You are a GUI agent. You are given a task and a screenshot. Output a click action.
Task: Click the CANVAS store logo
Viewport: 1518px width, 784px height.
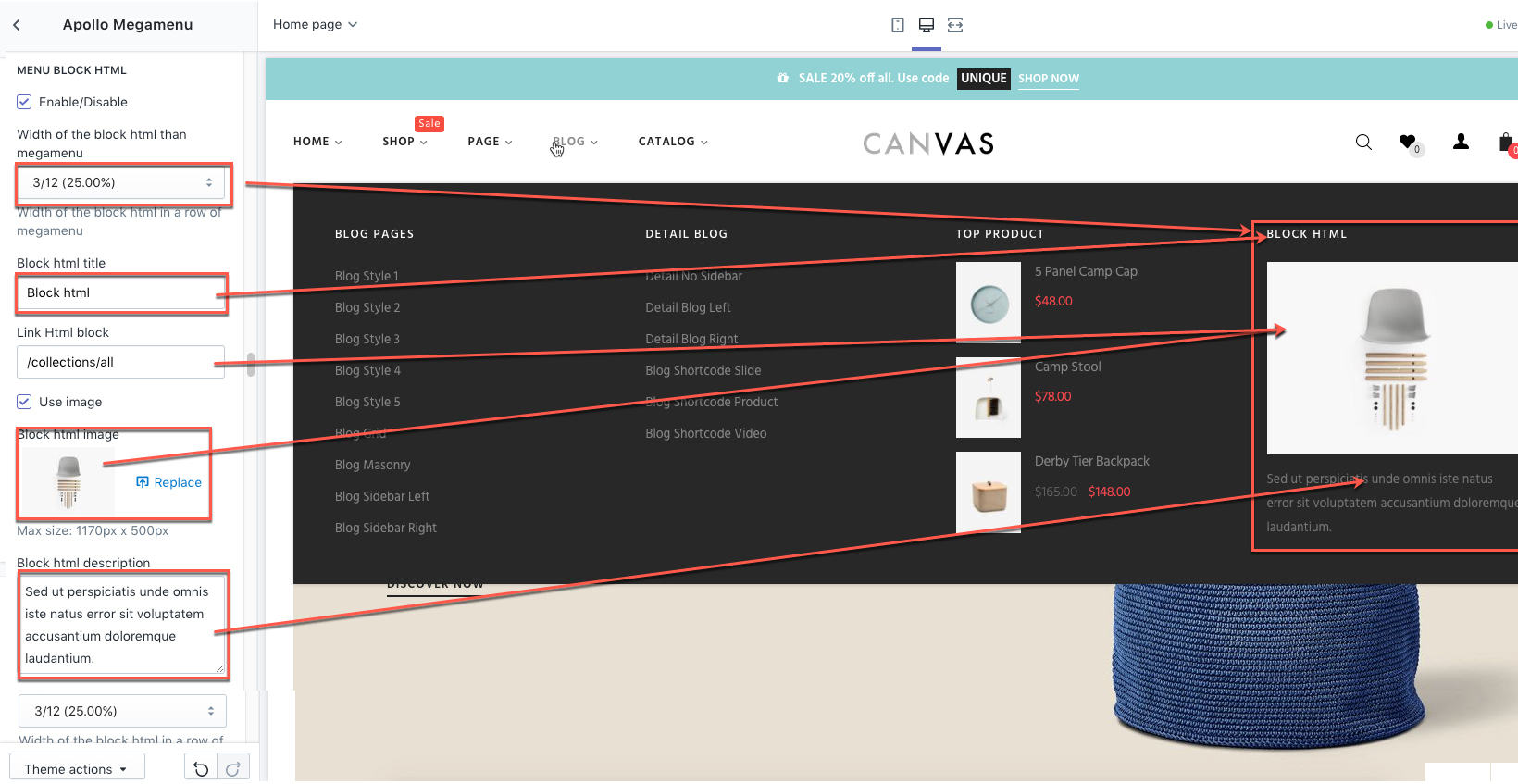(928, 143)
